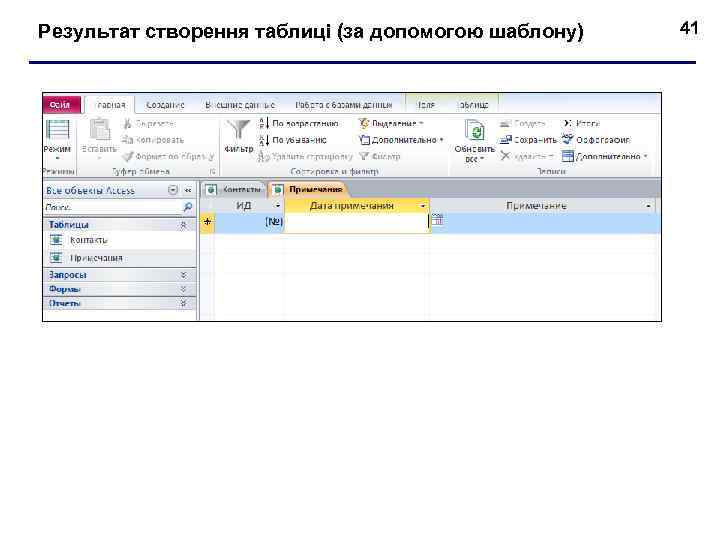This screenshot has height=540, width=720.
Task: Click Создать record button
Action: click(523, 124)
